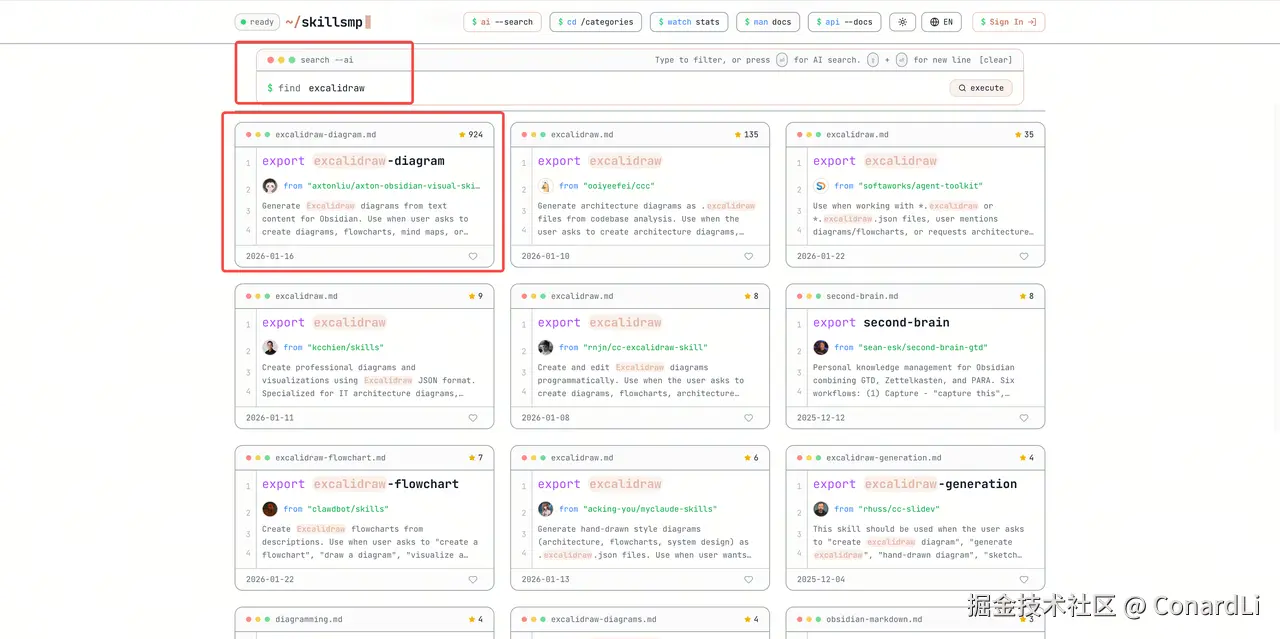Favorite the acking-you/myclaude-skills card heart icon
Image resolution: width=1280 pixels, height=639 pixels.
[x=748, y=579]
